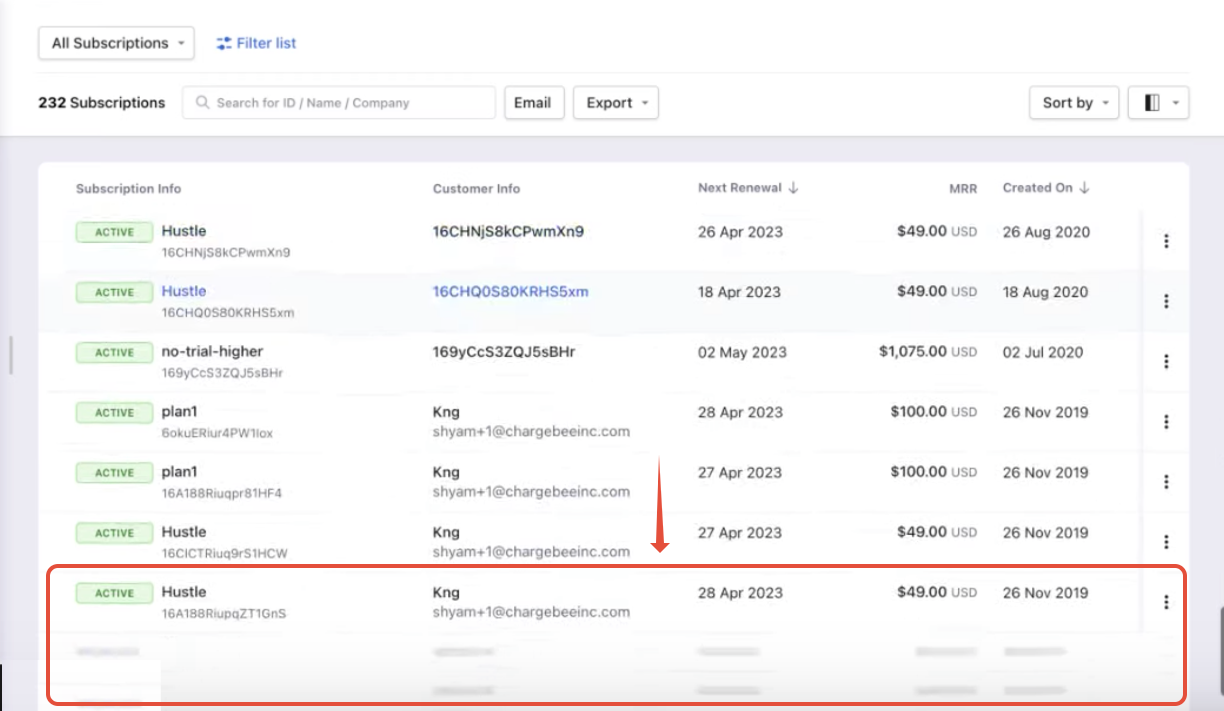Open kebab menu for subscription 16CHQ0S80KRHS5xm
1224x711 pixels.
1166,301
